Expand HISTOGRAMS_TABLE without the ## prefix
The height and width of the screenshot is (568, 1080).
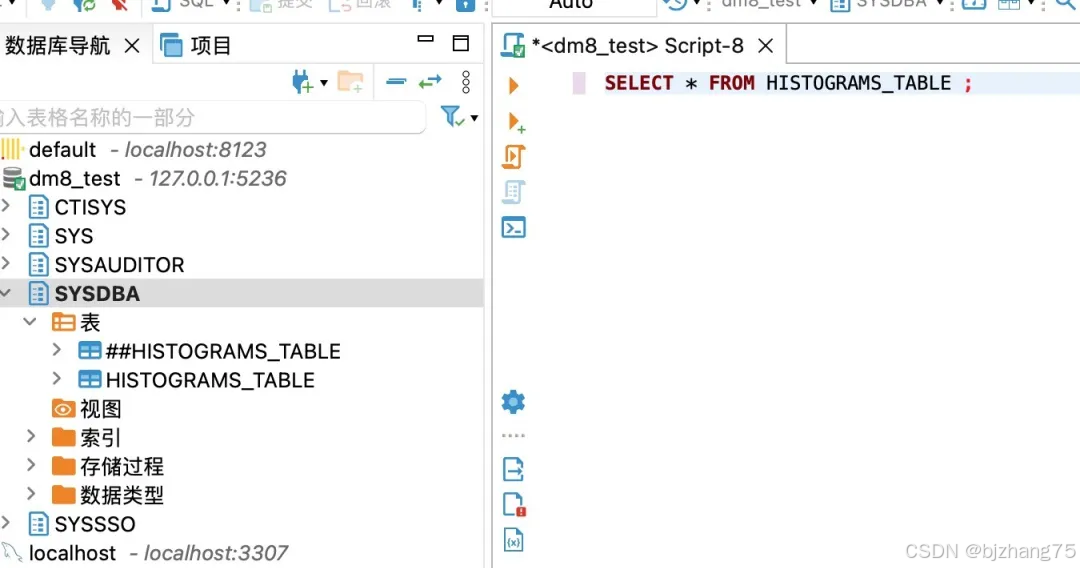tap(57, 379)
